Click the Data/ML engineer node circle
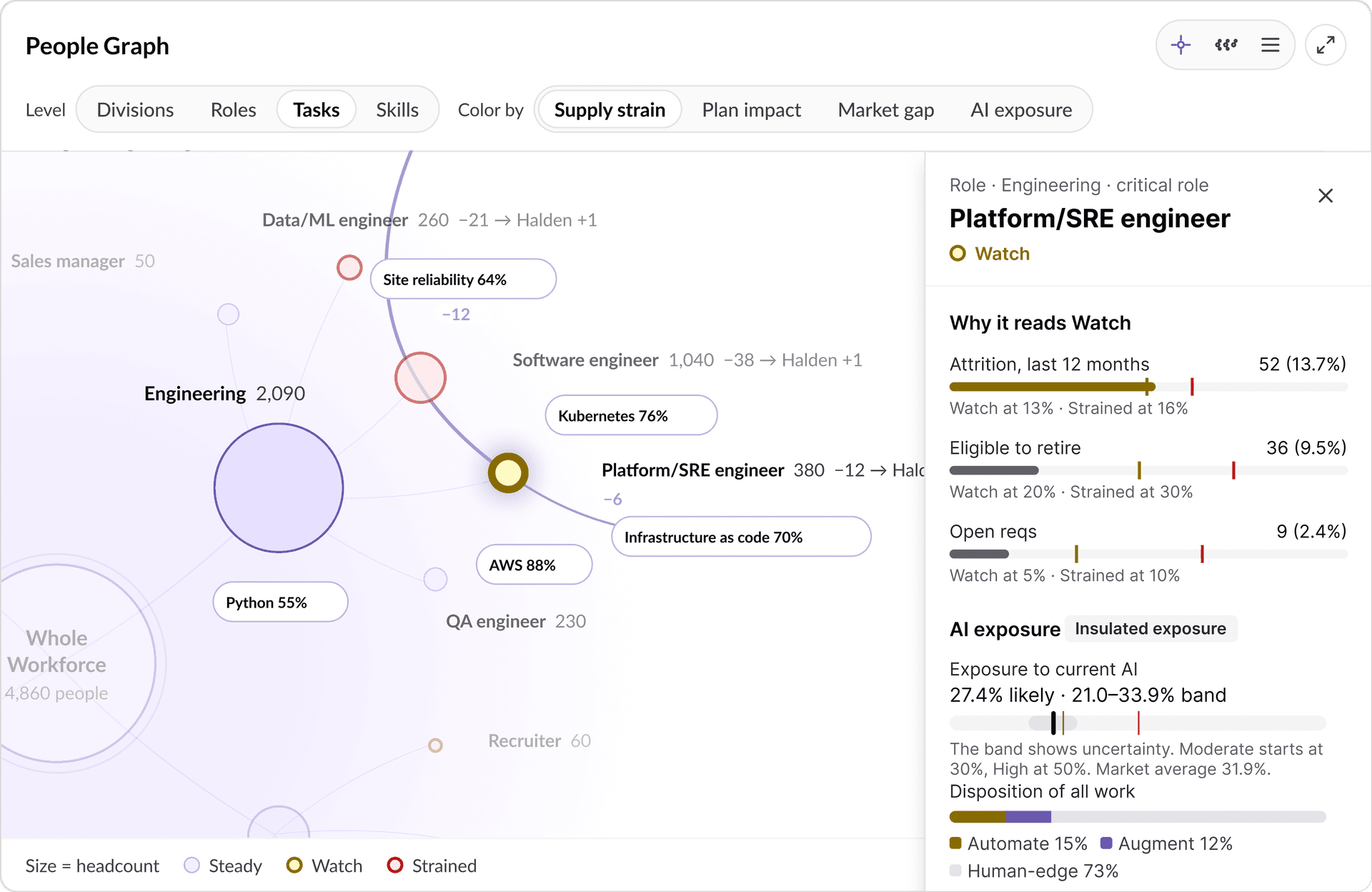1372x892 pixels. coord(349,268)
